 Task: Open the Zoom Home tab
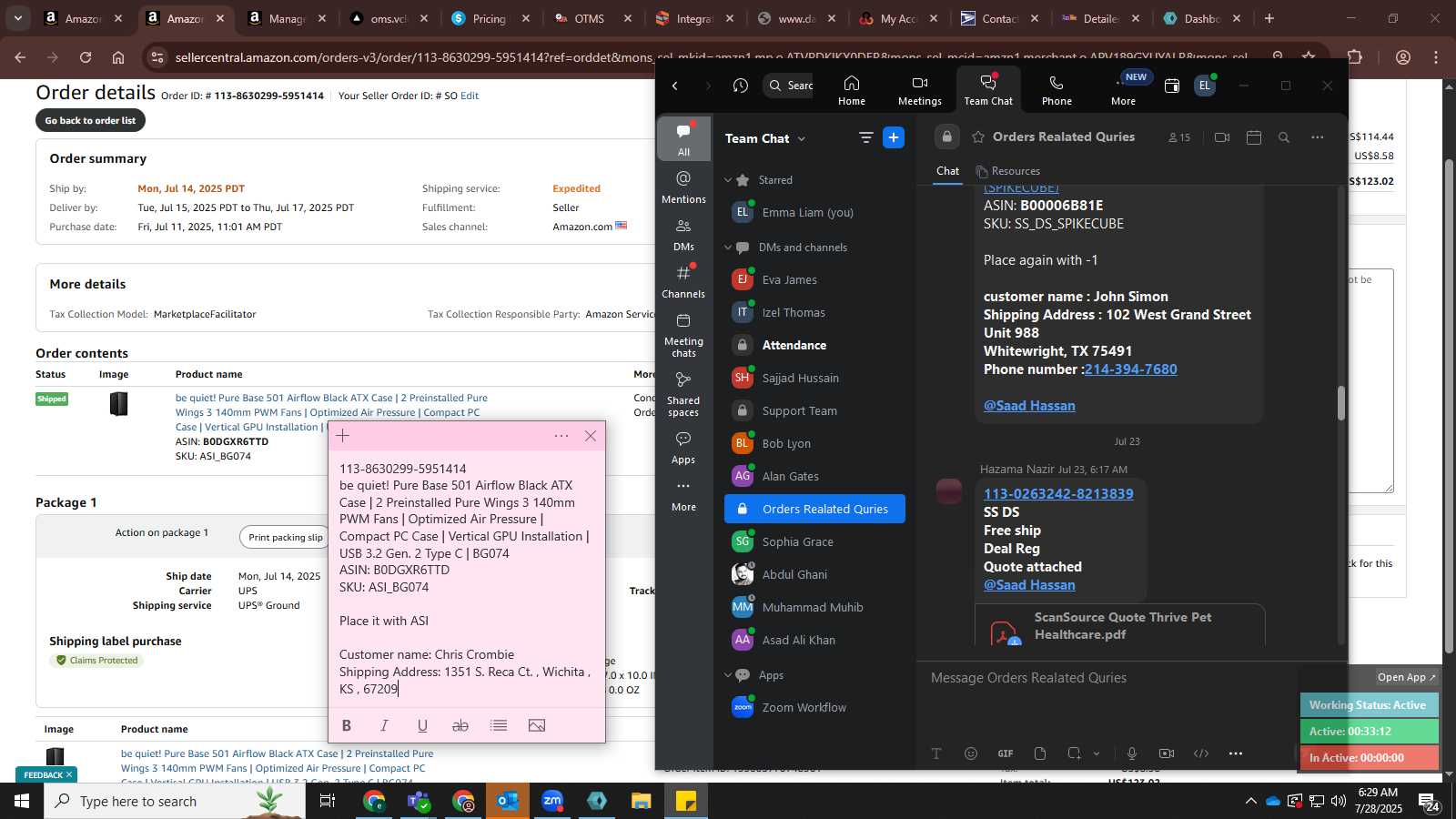[851, 90]
